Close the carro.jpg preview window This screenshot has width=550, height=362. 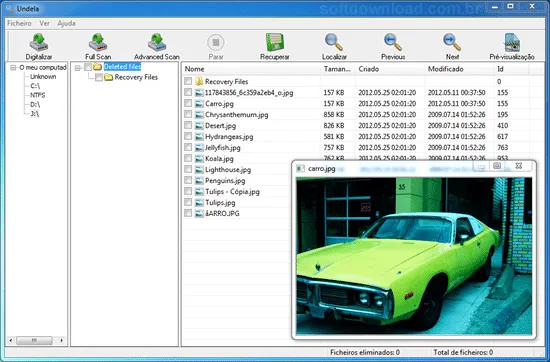click(x=519, y=166)
